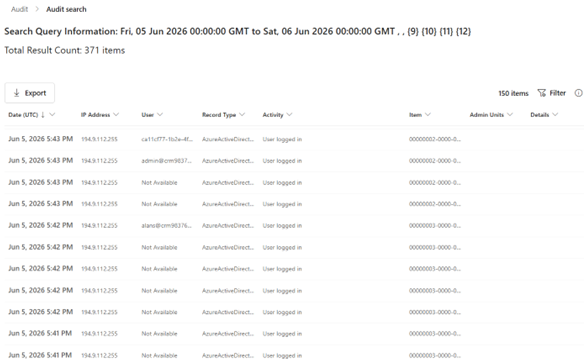
Task: Click item 00000003-0000-0... in the alans@crm98376 row
Action: tap(435, 226)
